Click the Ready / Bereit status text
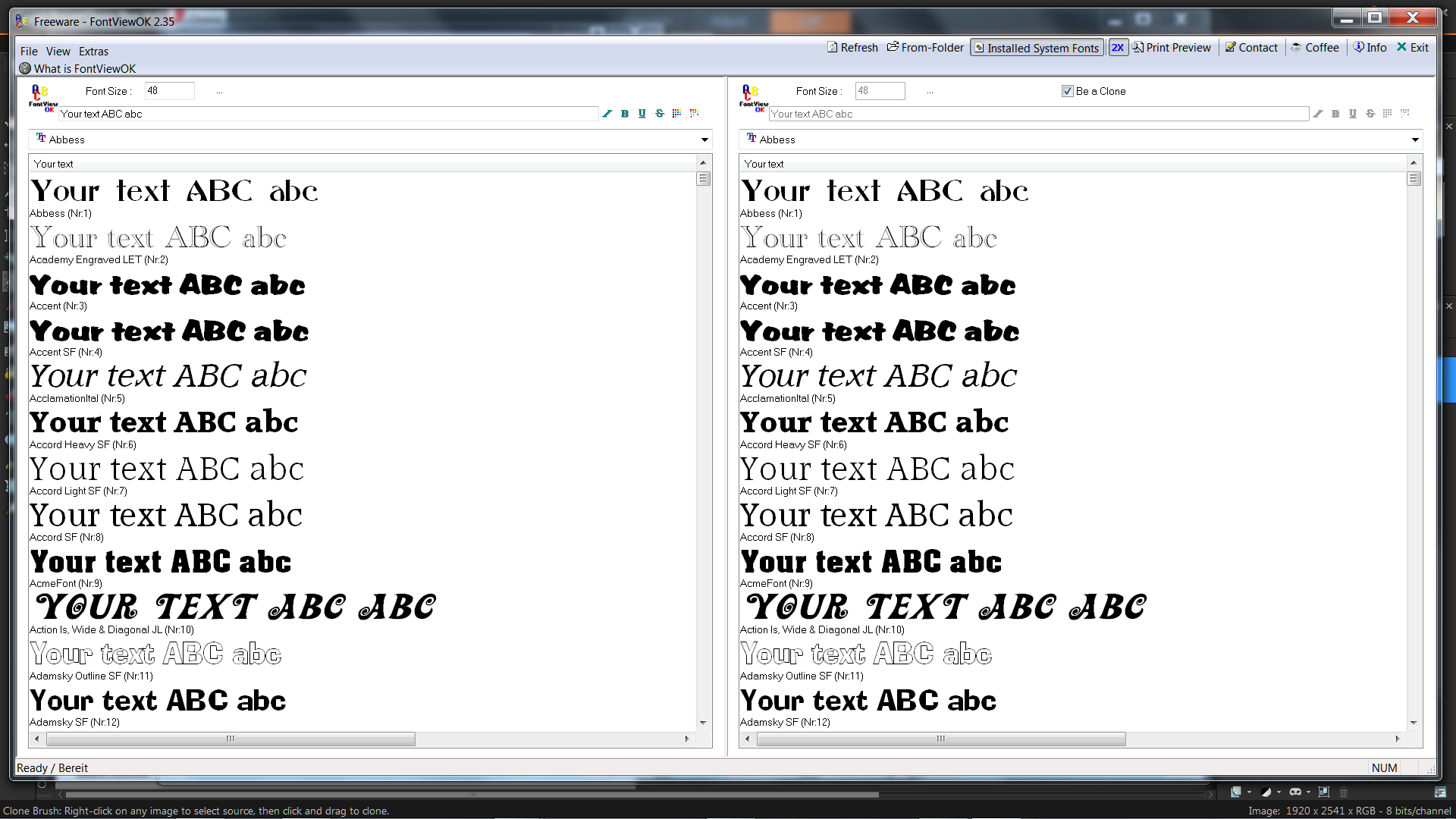The width and height of the screenshot is (1456, 819). click(52, 768)
